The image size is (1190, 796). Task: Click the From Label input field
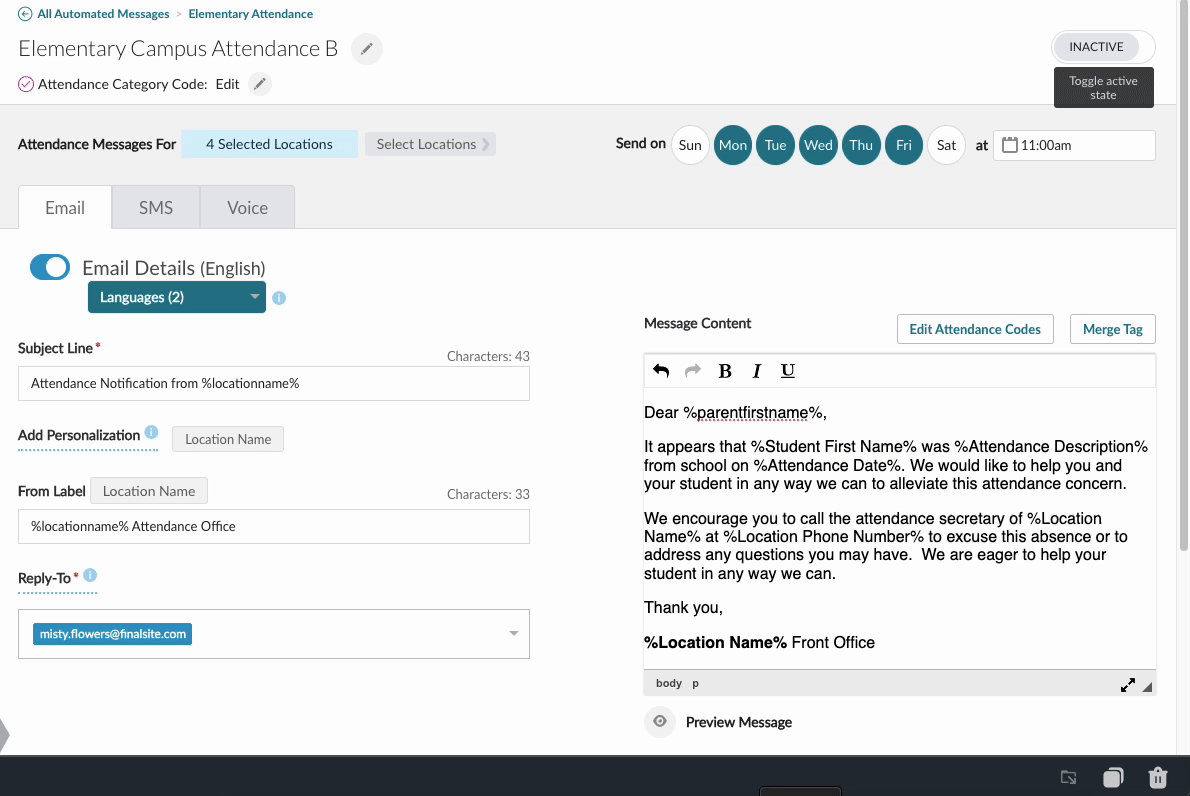274,527
